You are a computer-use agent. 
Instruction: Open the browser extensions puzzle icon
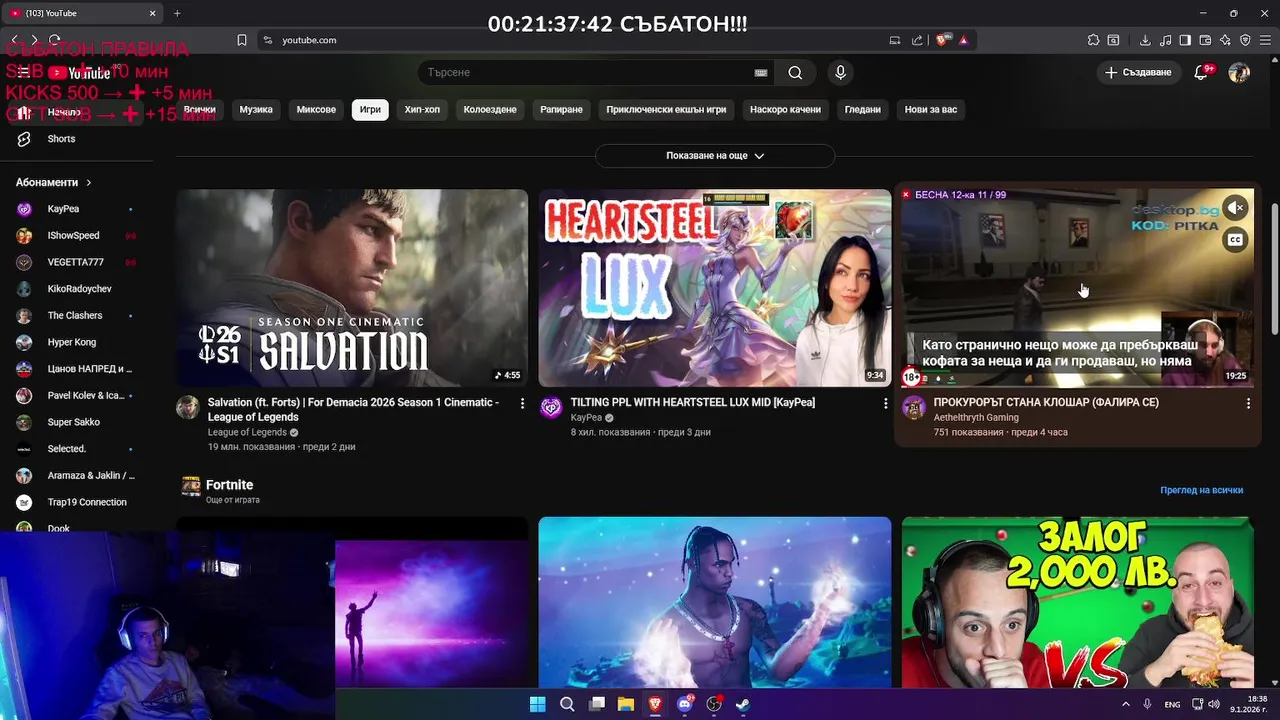pyautogui.click(x=1093, y=40)
